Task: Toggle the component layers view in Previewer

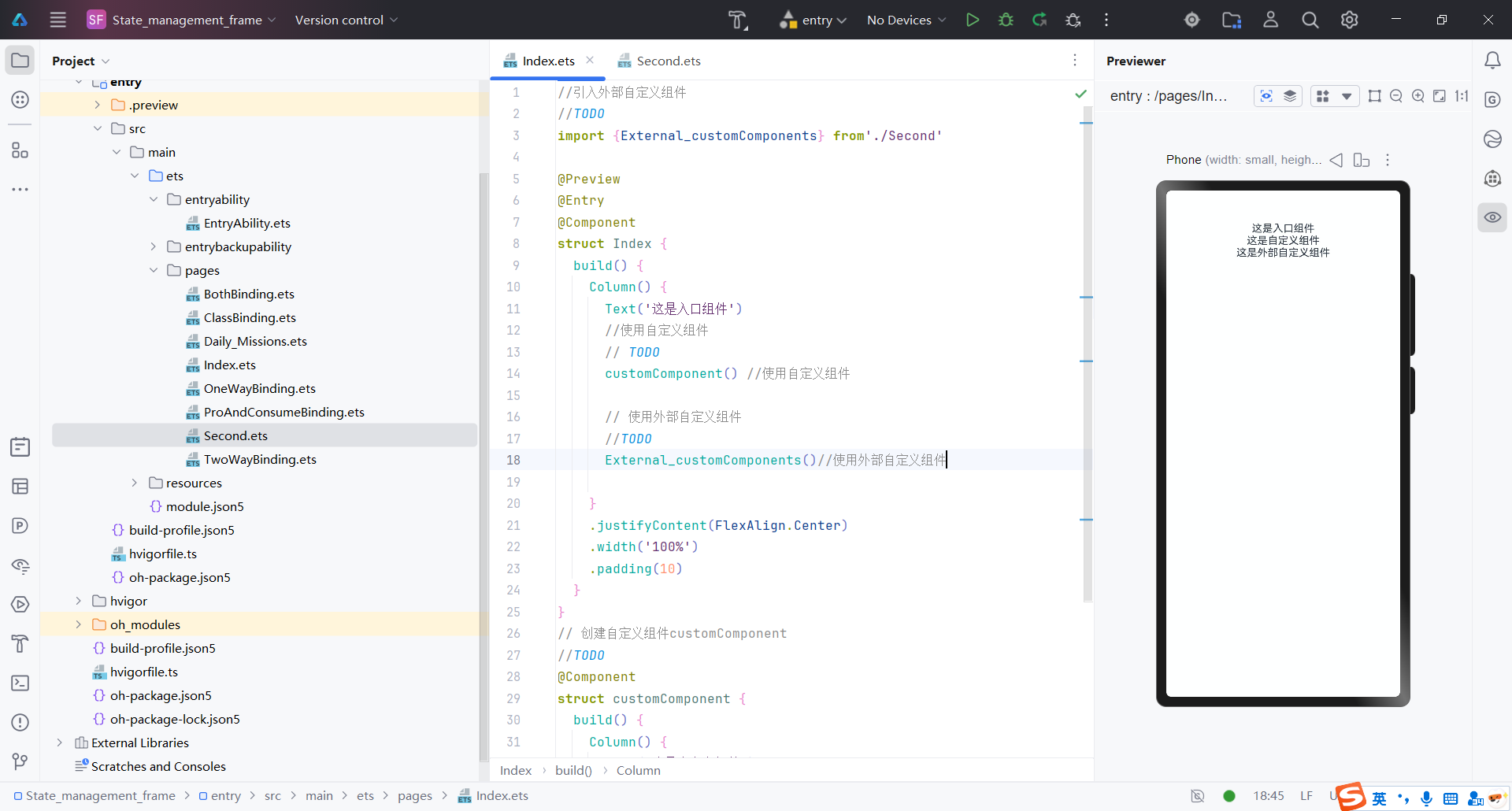Action: pyautogui.click(x=1290, y=96)
